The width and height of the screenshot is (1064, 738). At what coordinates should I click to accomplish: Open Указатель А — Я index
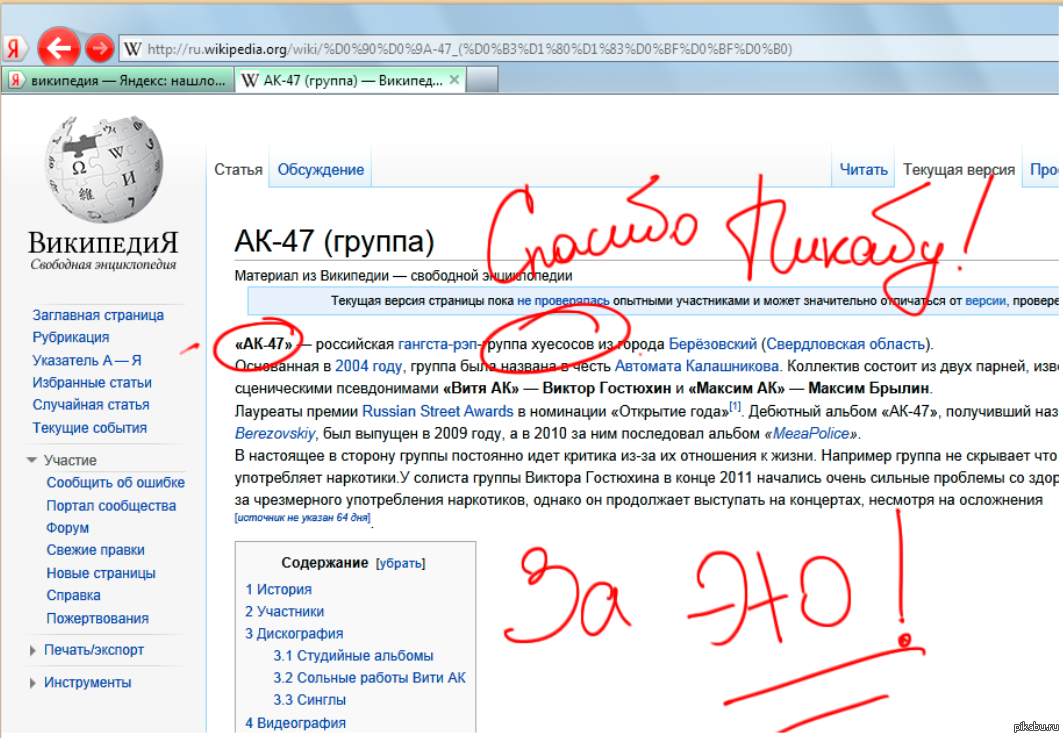(x=87, y=360)
